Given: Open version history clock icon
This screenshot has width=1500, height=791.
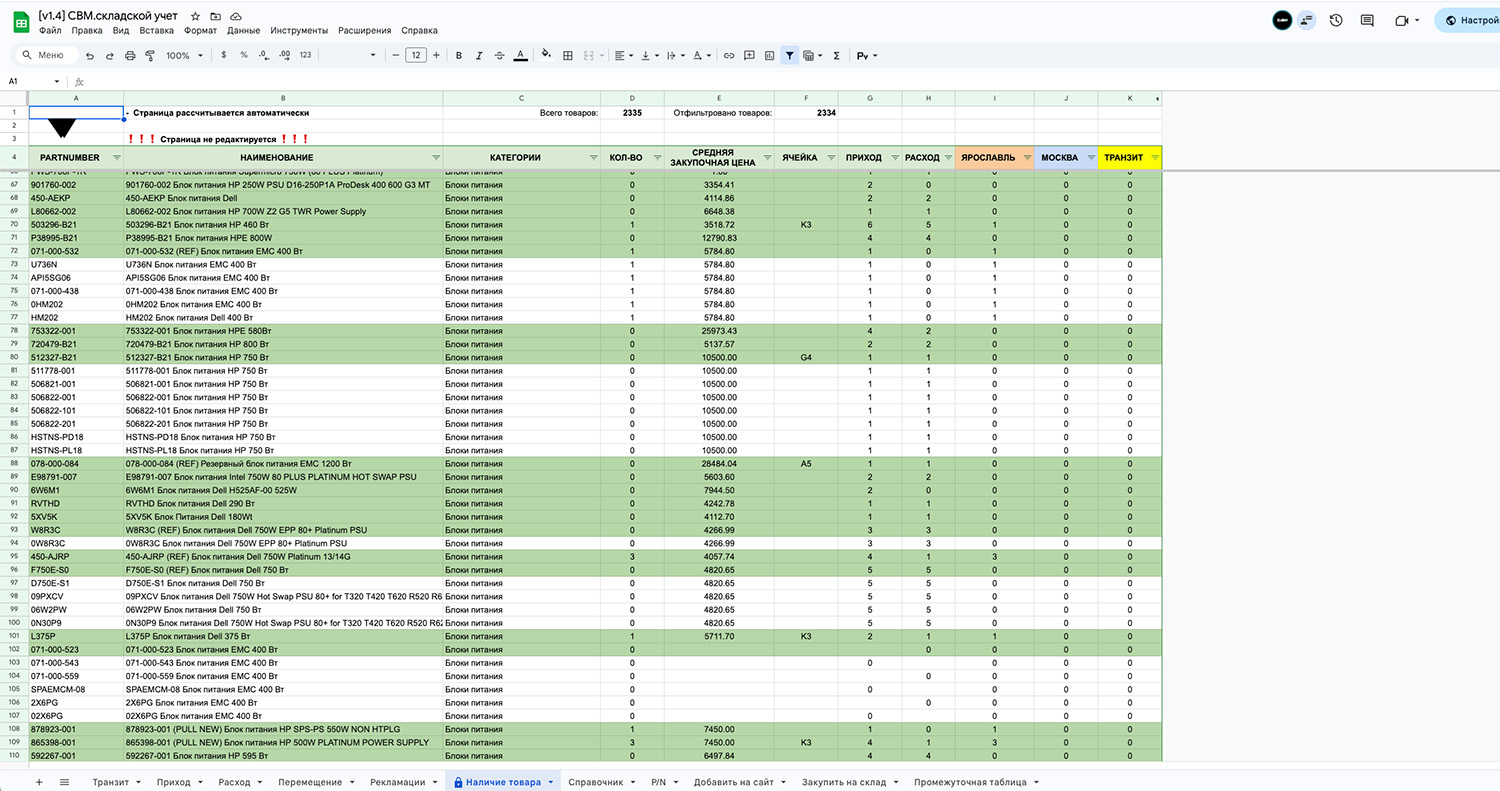Looking at the screenshot, I should (1336, 20).
